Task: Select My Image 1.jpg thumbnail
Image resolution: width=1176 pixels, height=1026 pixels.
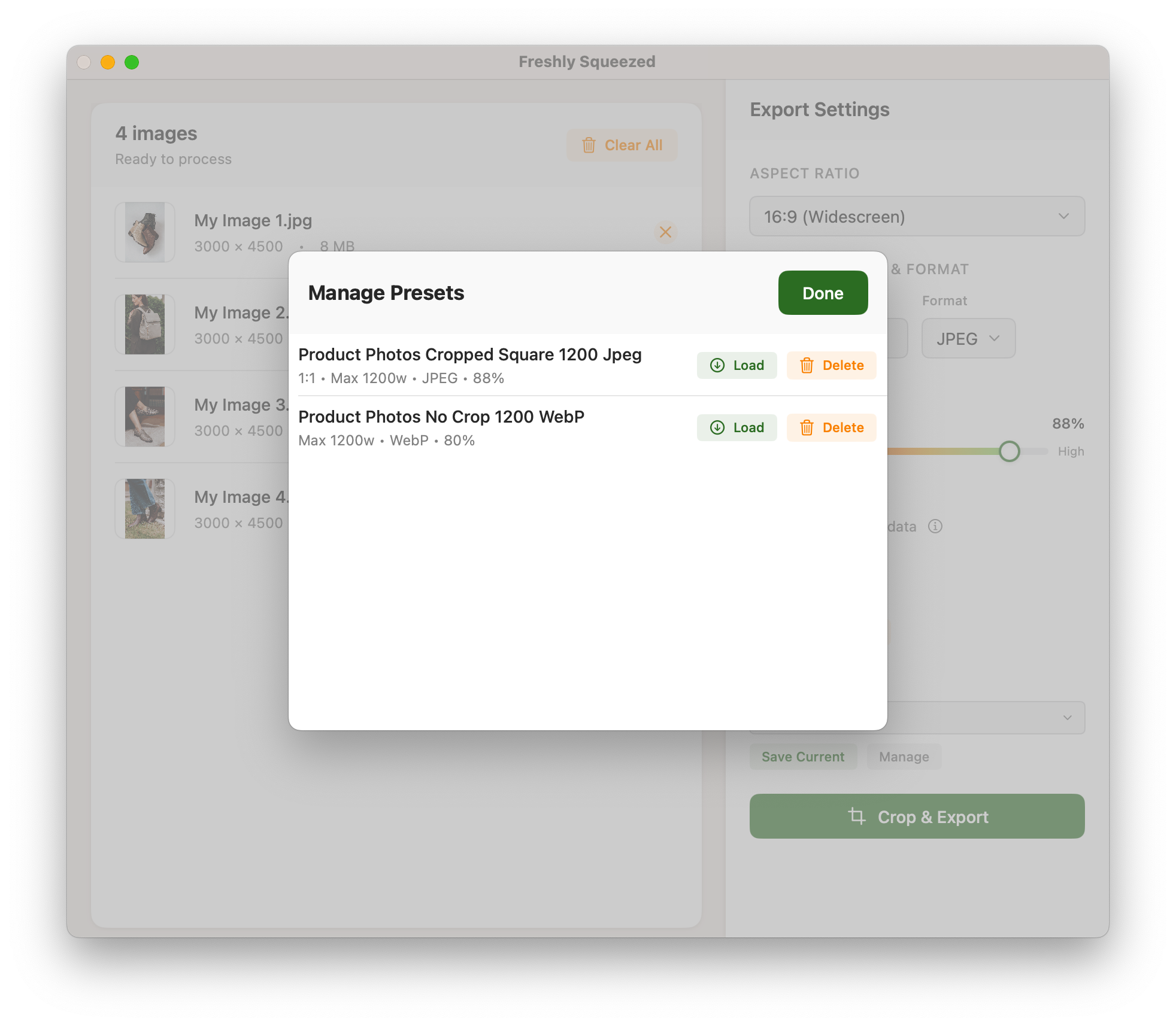Action: (145, 232)
